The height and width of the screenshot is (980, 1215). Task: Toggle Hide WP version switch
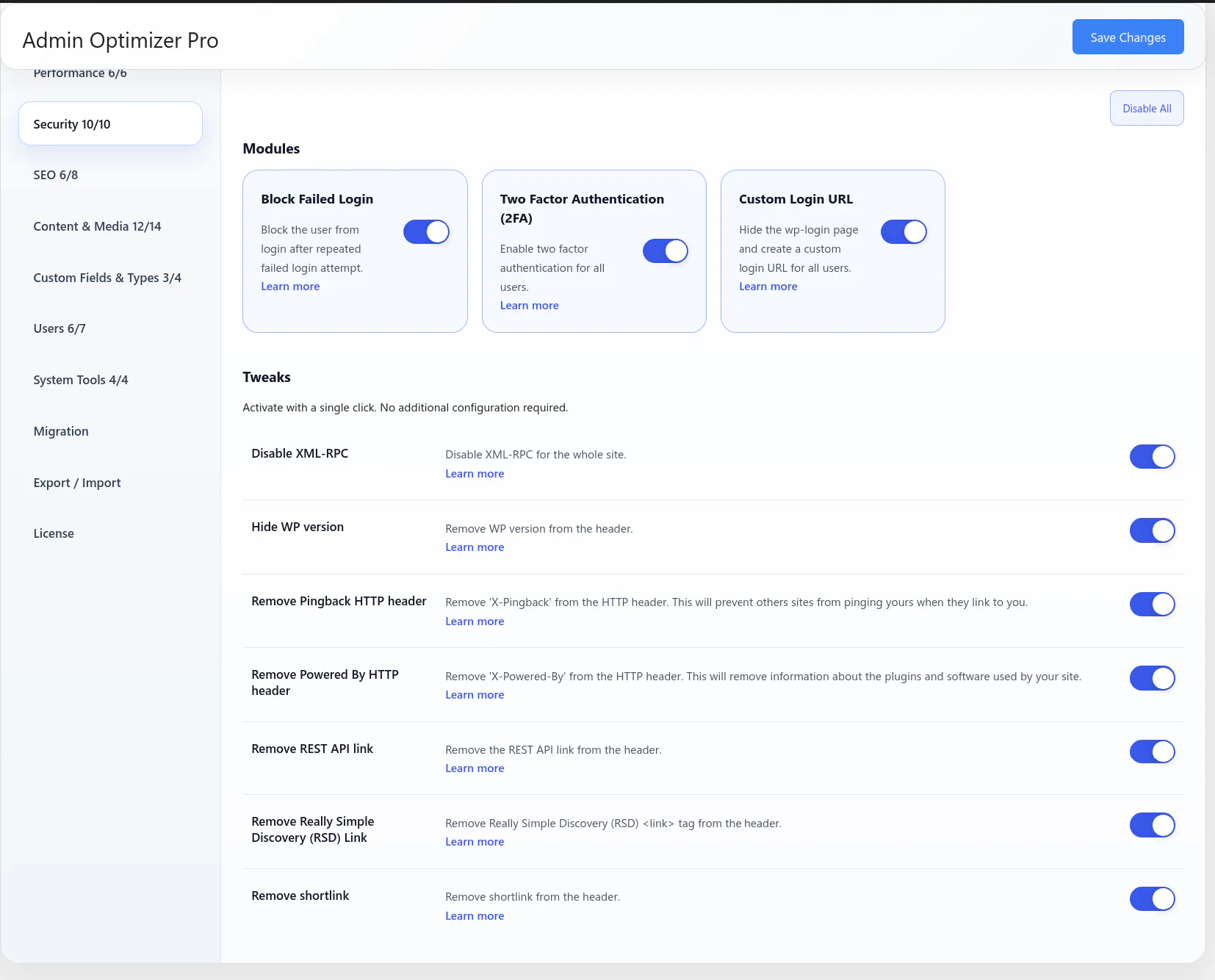[x=1152, y=530]
